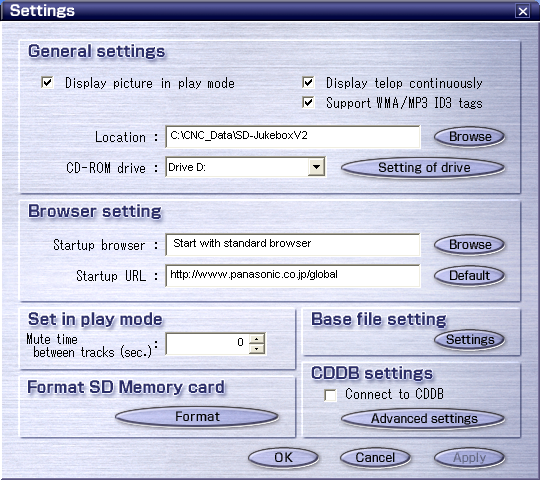Enable Connect to CDDB checkbox
The width and height of the screenshot is (540, 480).
(x=330, y=395)
